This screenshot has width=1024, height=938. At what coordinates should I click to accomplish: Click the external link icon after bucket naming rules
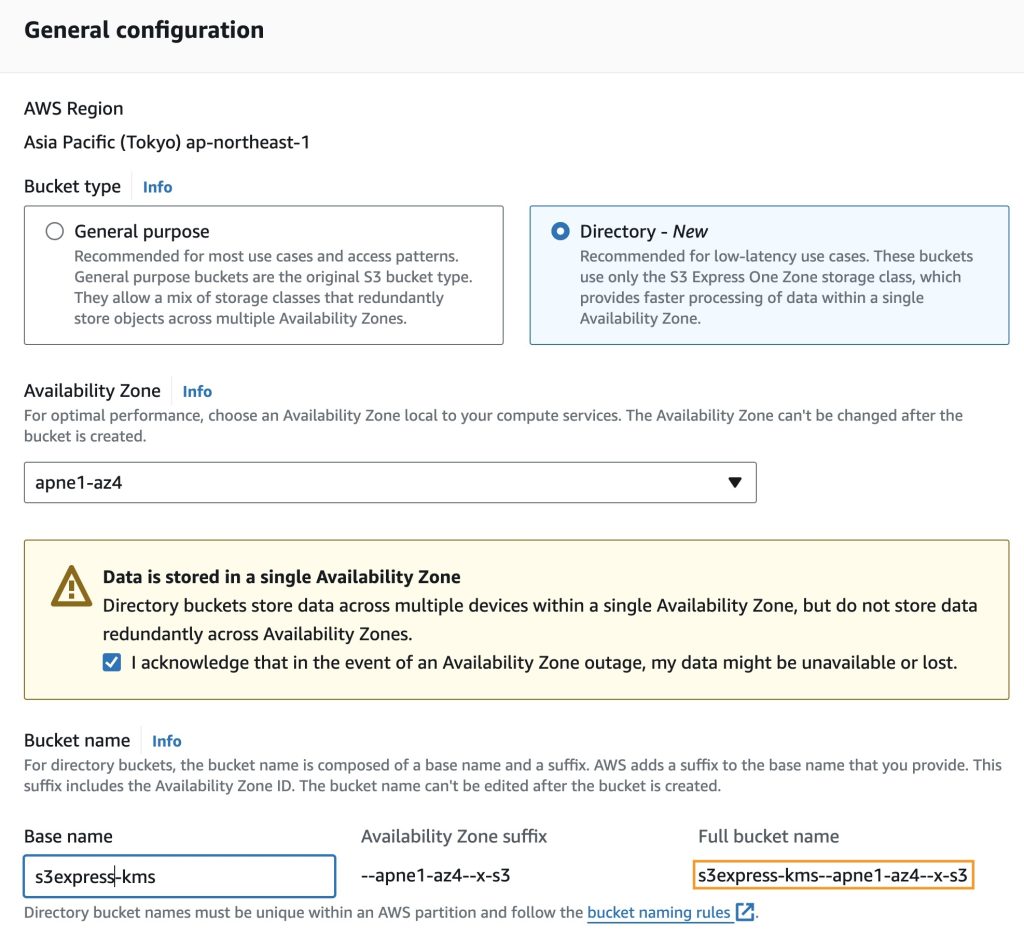(x=745, y=912)
